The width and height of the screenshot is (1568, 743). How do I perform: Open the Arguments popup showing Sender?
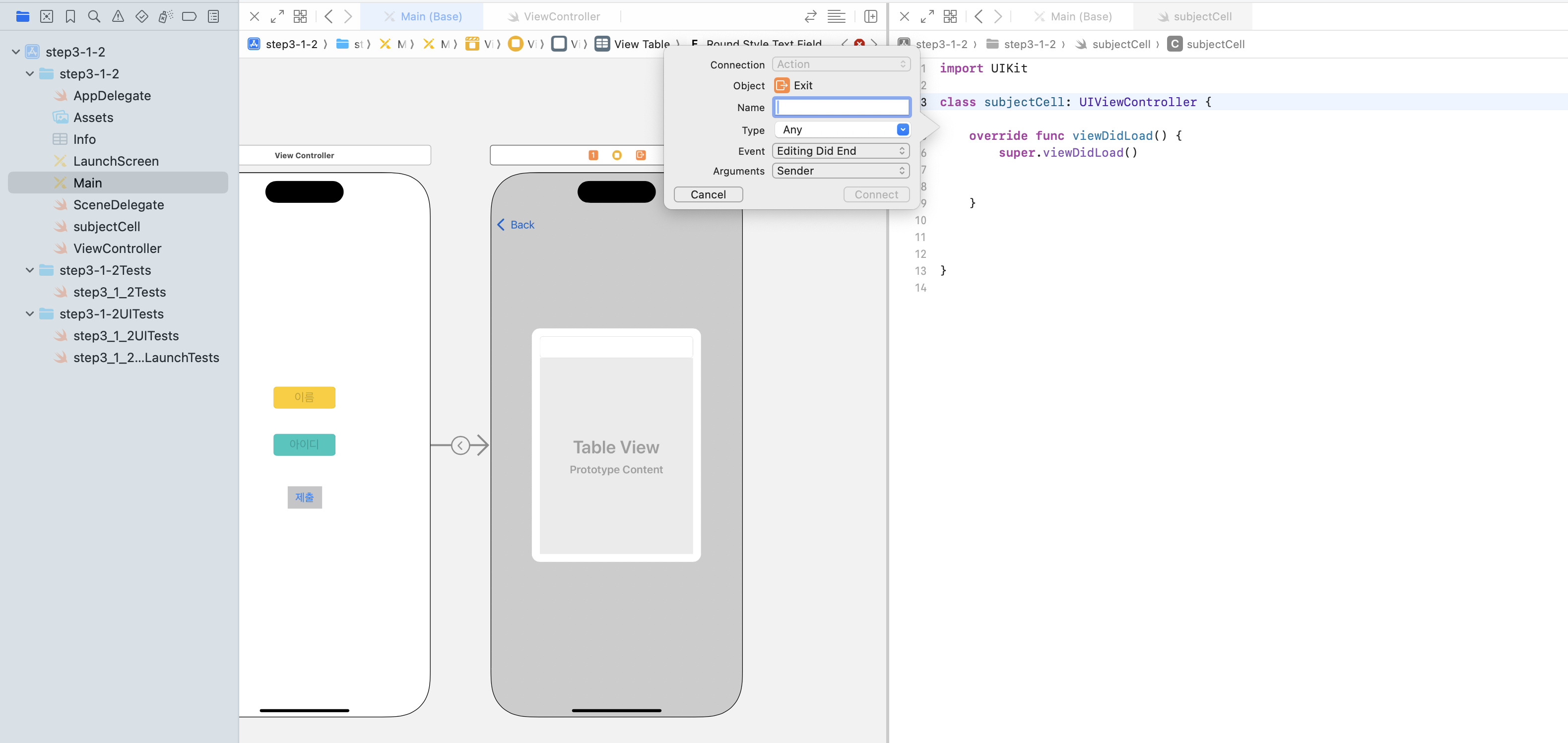pos(841,171)
